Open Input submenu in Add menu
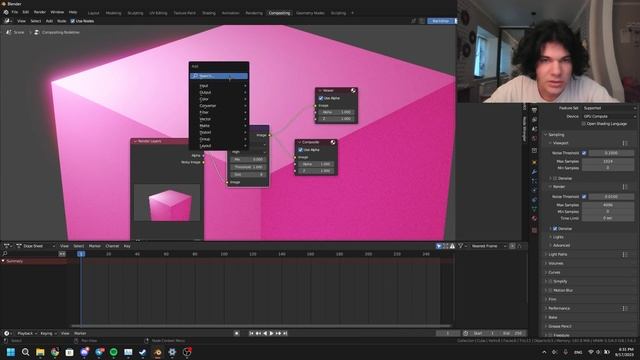The width and height of the screenshot is (640, 360). pyautogui.click(x=219, y=86)
